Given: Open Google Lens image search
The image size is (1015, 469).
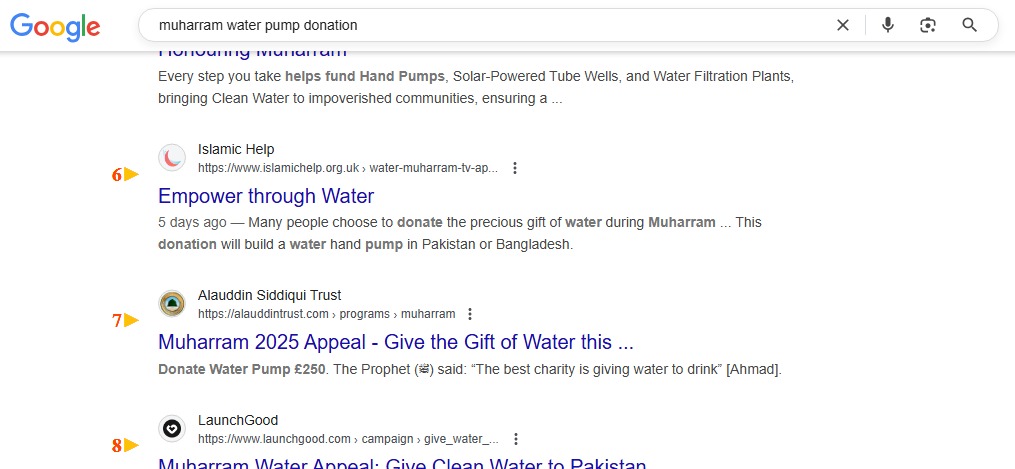Looking at the screenshot, I should point(928,25).
